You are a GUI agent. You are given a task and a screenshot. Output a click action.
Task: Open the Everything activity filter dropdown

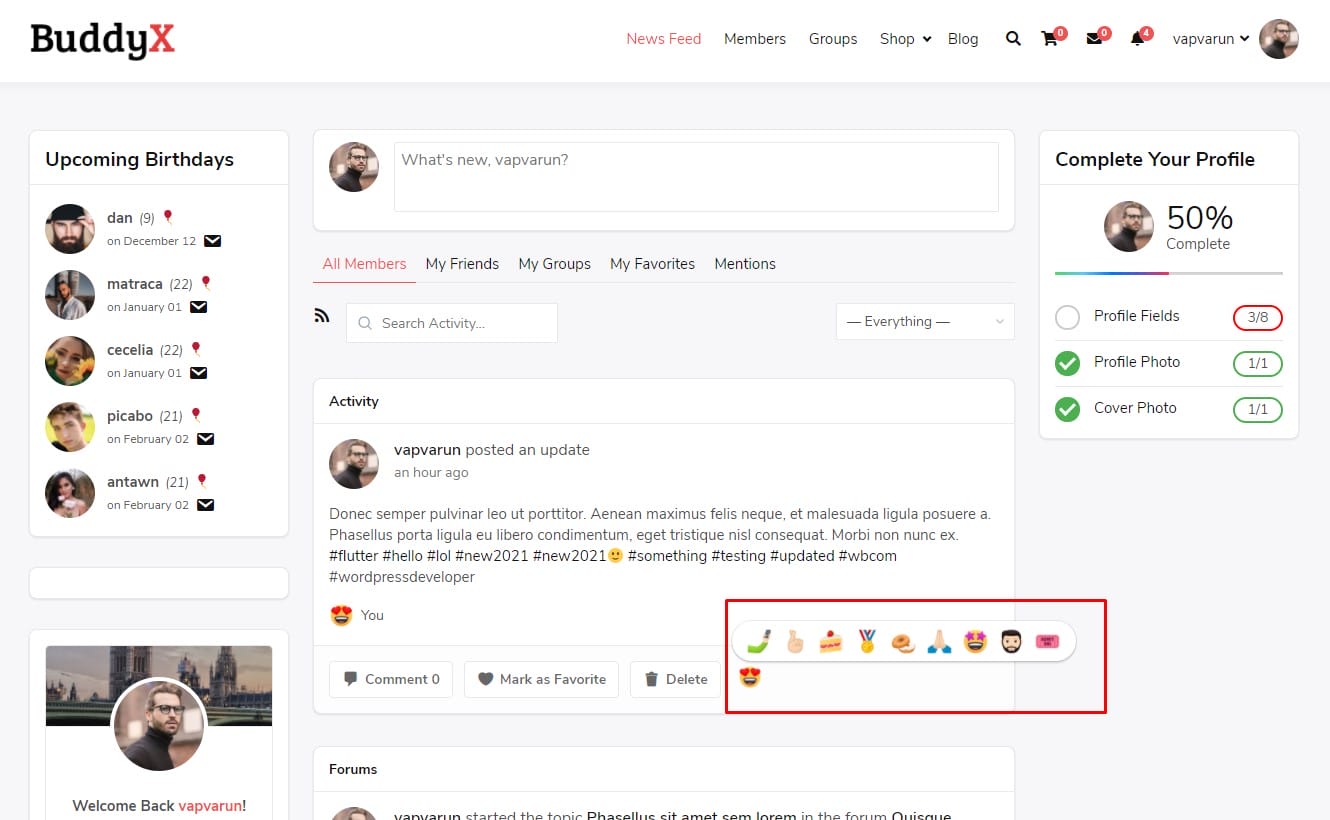coord(925,322)
